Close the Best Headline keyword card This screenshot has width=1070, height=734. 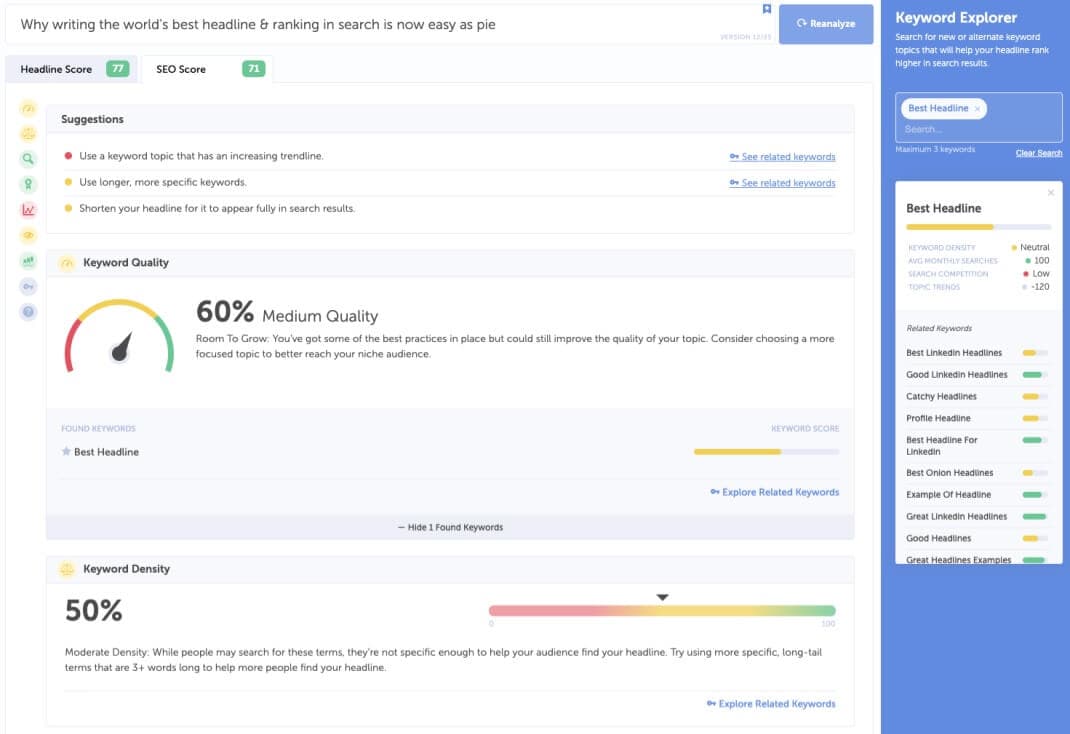pyautogui.click(x=1050, y=192)
